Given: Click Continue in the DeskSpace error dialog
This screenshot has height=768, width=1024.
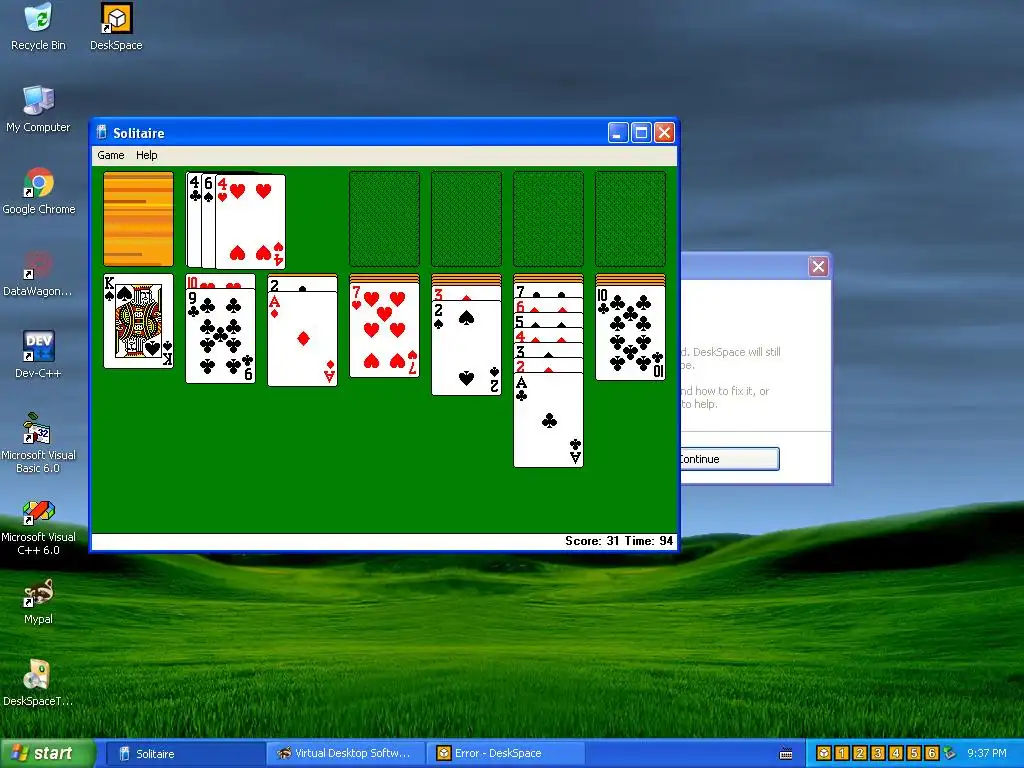Looking at the screenshot, I should (x=729, y=459).
